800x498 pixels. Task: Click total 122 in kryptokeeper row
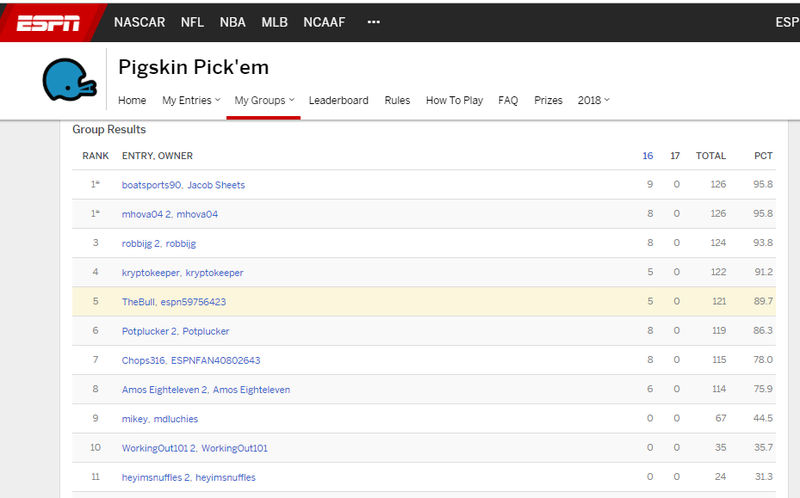718,272
